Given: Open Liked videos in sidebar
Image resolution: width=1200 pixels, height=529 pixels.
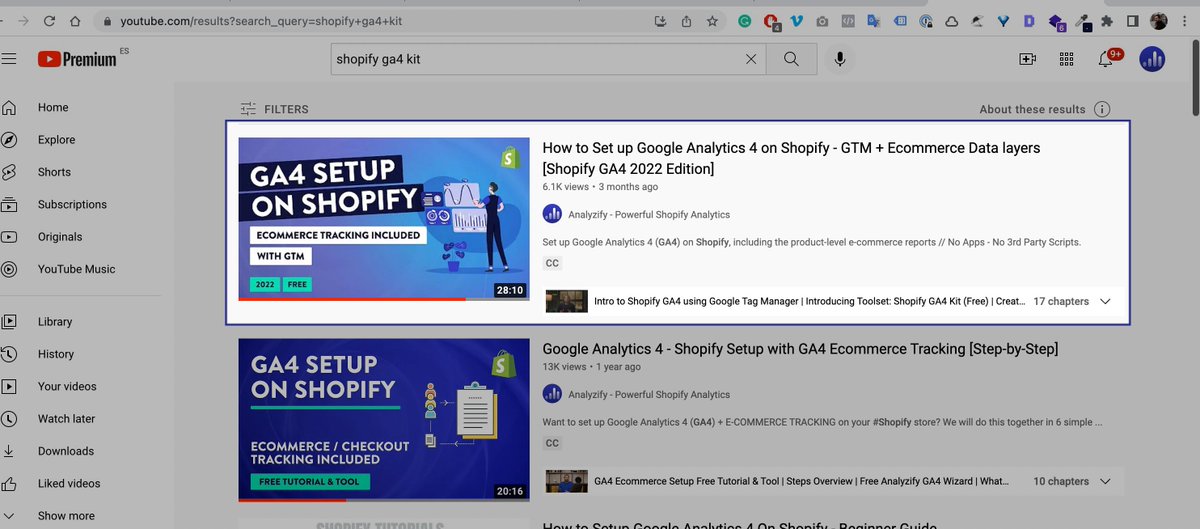Looking at the screenshot, I should click(69, 484).
